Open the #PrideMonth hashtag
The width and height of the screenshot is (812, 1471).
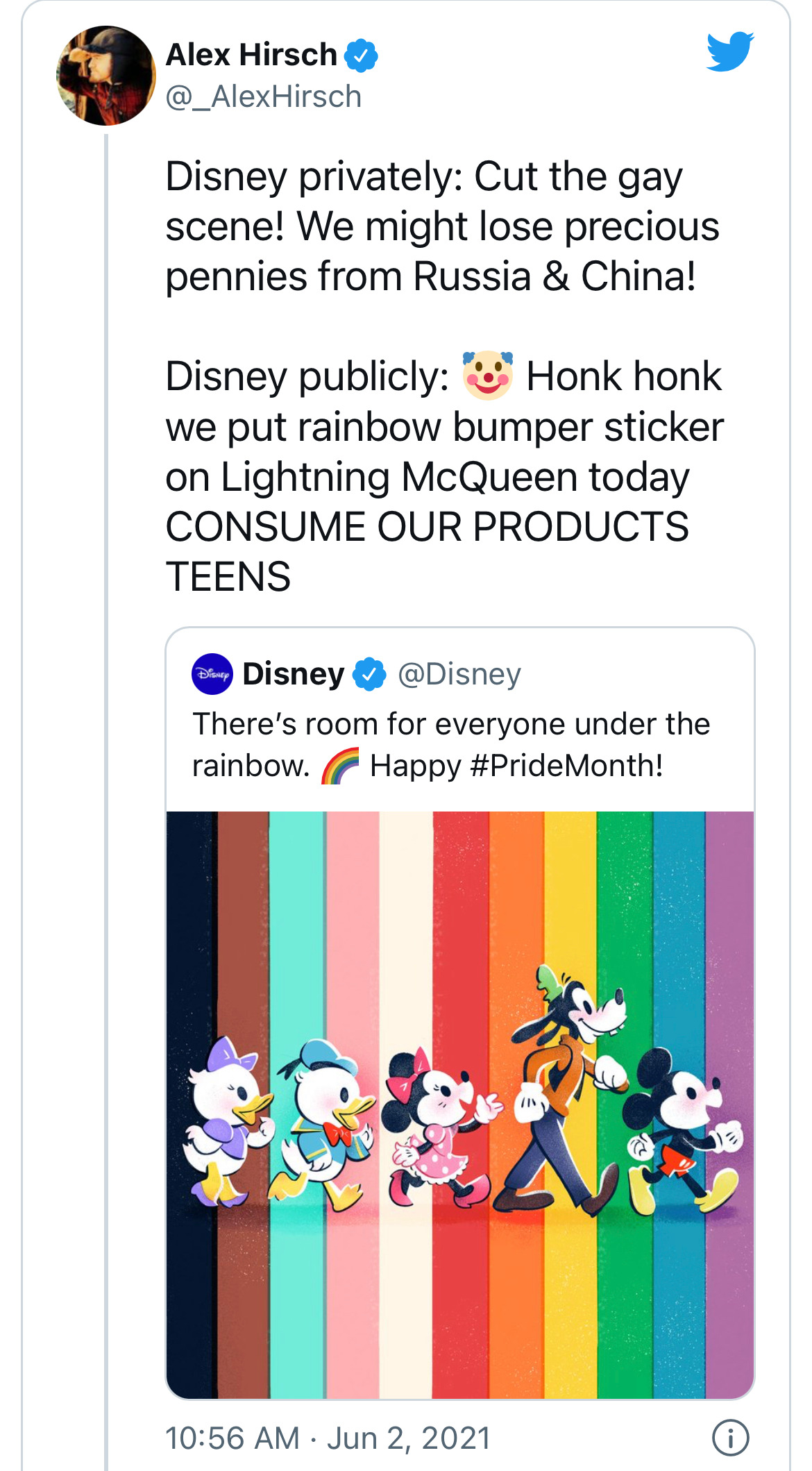[566, 766]
